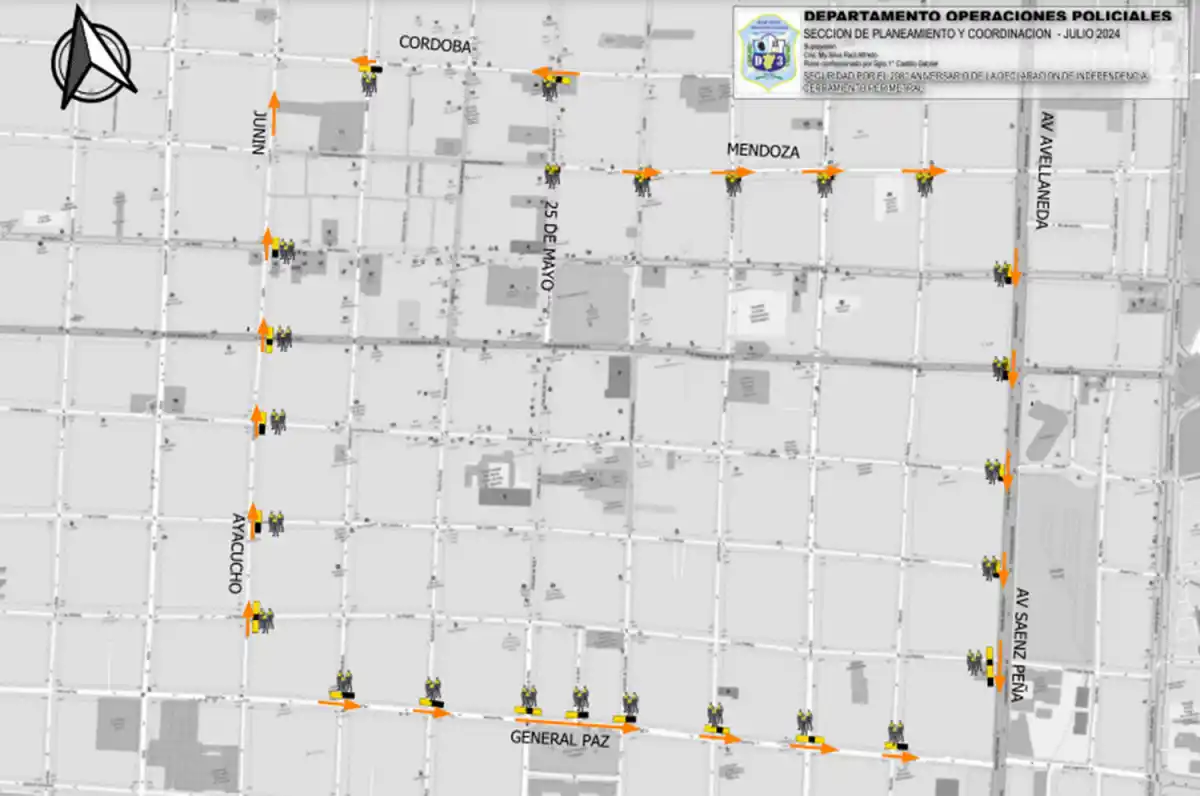Screen dimensions: 1200x796
Task: Select the police marker at Mendoza and 25 de Mayo
Action: click(552, 176)
